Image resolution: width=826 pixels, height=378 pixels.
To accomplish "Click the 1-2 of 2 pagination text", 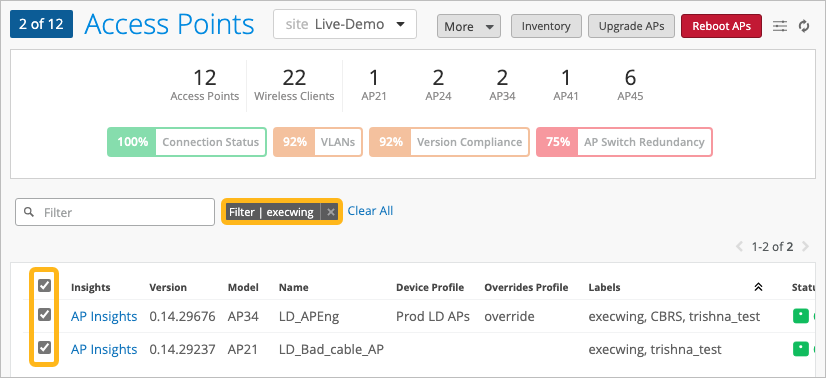I will pyautogui.click(x=772, y=246).
